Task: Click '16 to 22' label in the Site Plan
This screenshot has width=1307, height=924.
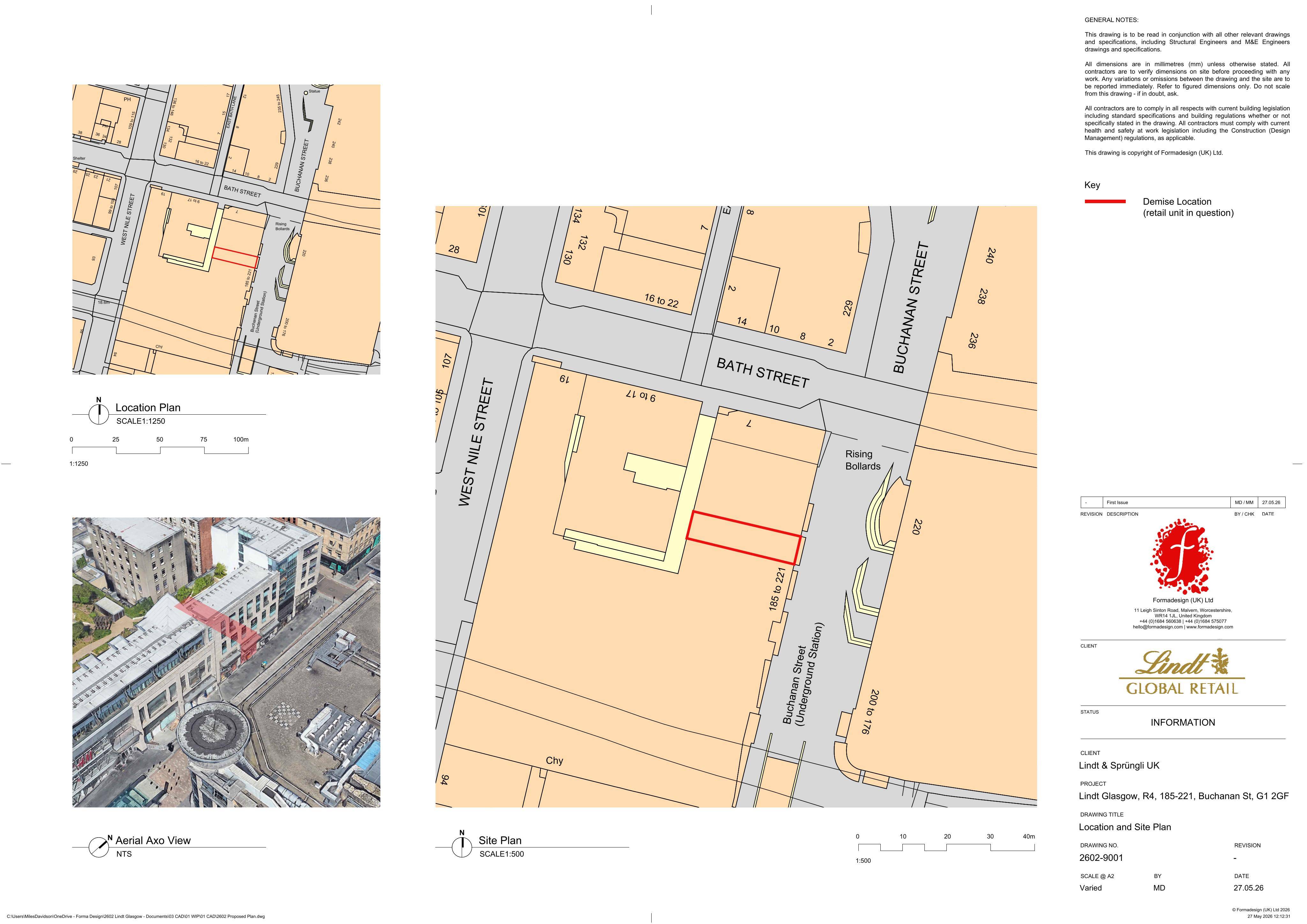Action: pos(661,300)
